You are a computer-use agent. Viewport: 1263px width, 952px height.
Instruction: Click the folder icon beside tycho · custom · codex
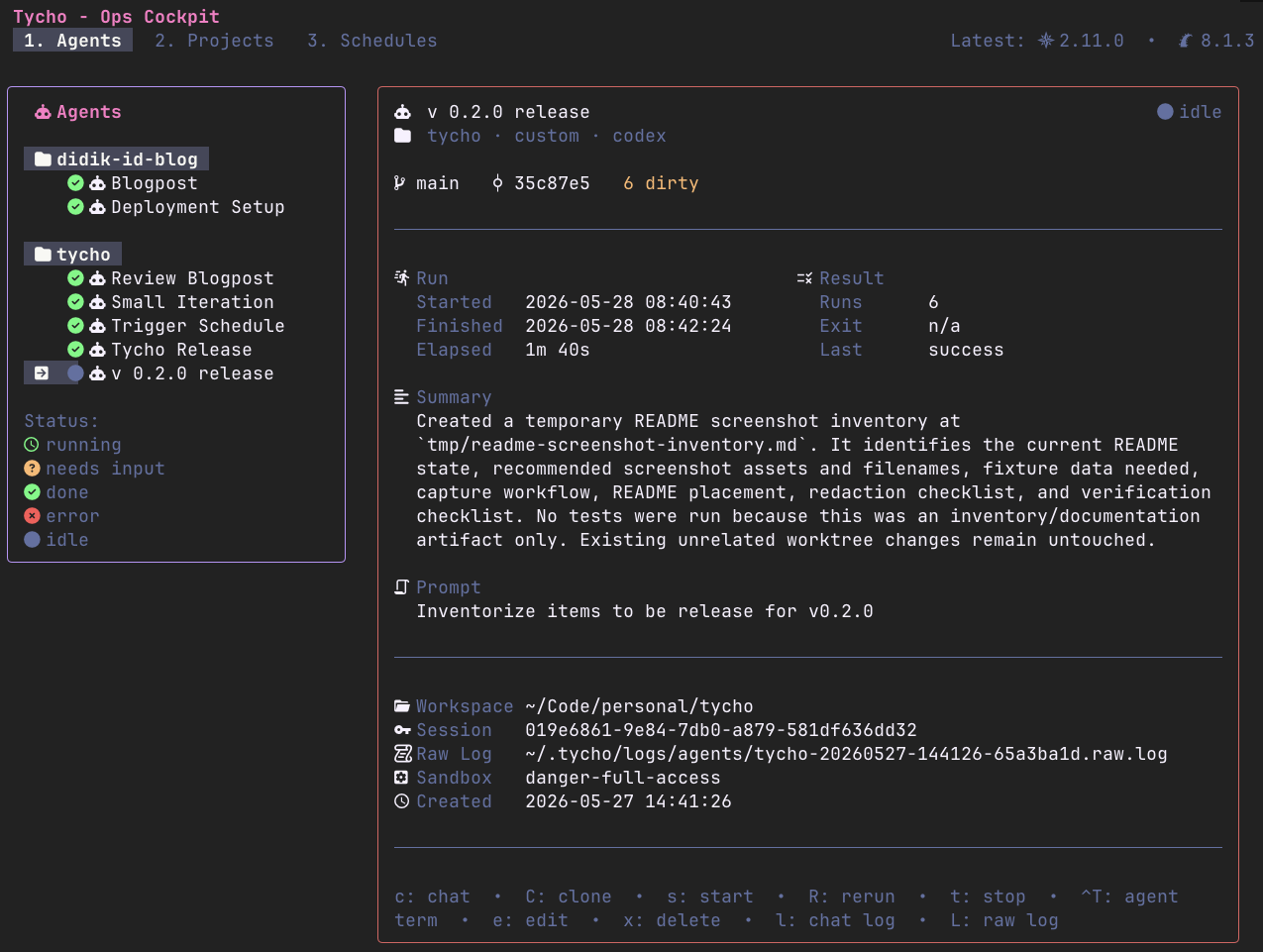click(402, 136)
